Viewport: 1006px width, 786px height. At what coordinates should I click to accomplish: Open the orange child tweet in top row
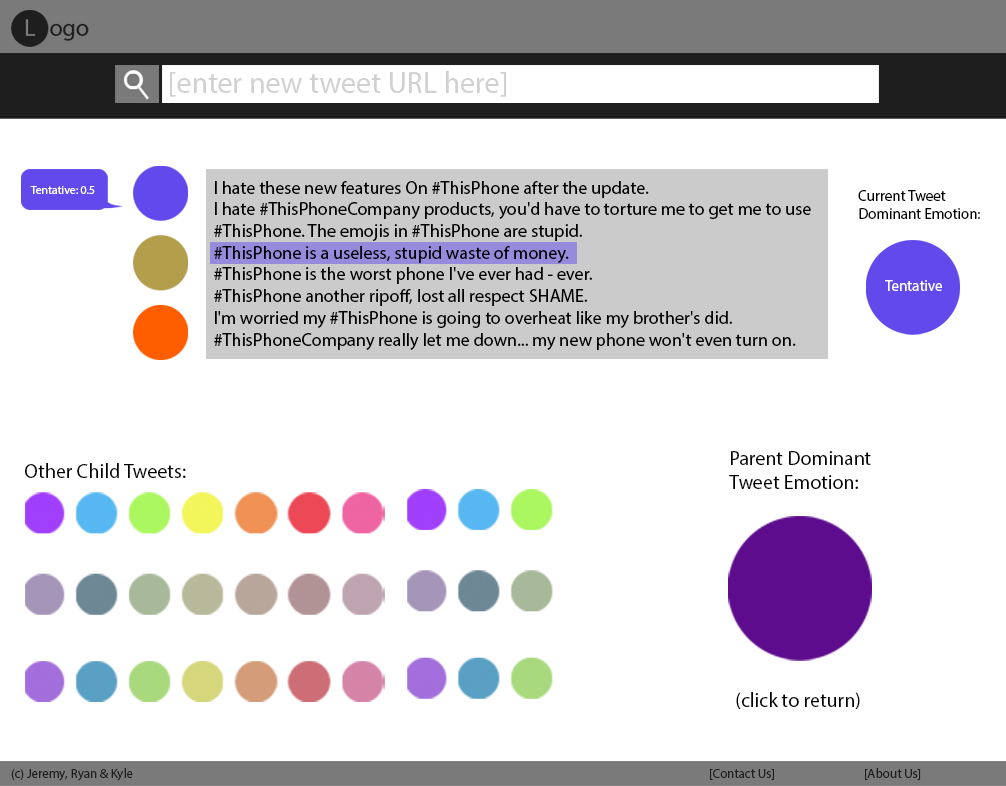[x=256, y=513]
